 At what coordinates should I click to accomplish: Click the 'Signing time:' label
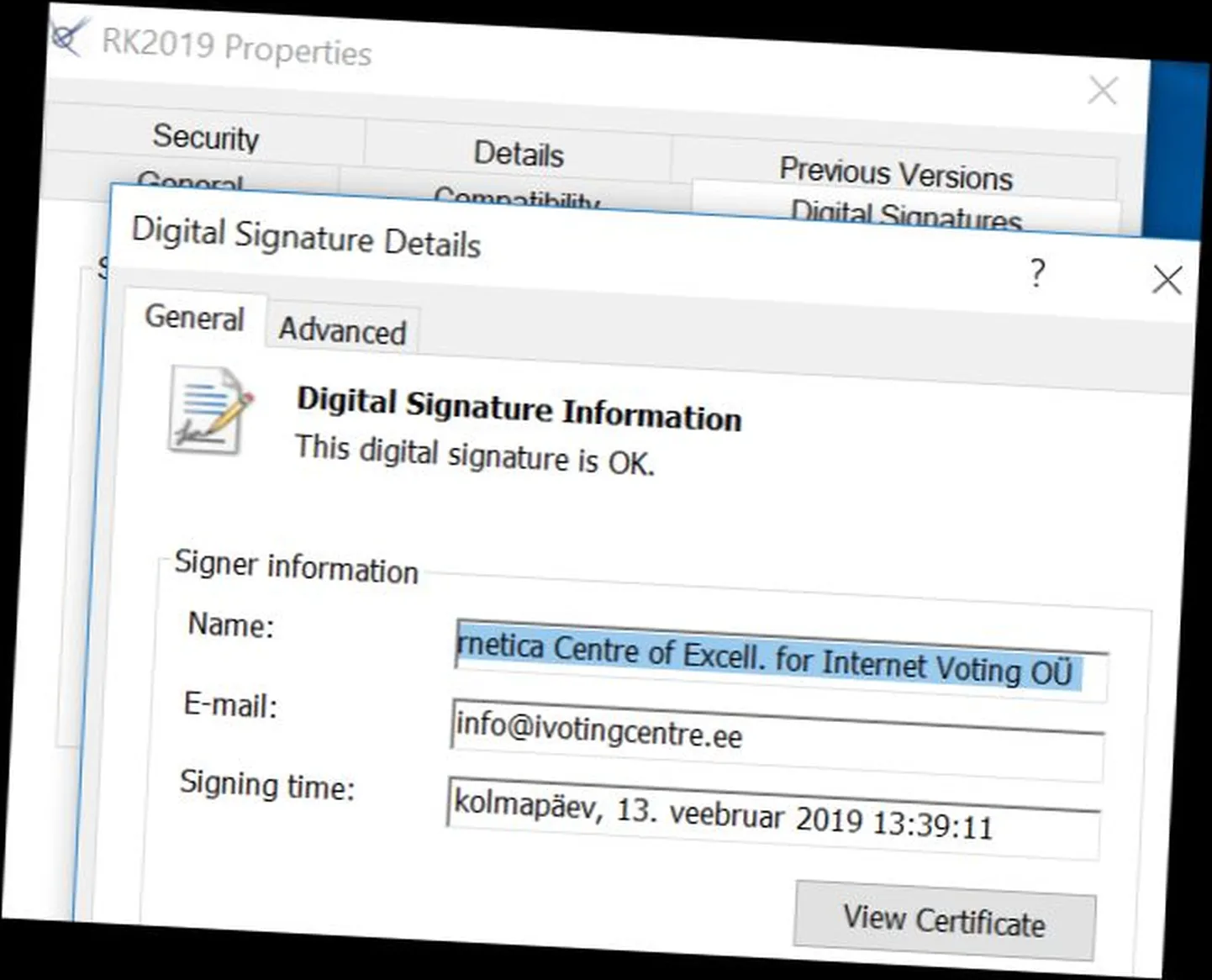click(x=267, y=785)
